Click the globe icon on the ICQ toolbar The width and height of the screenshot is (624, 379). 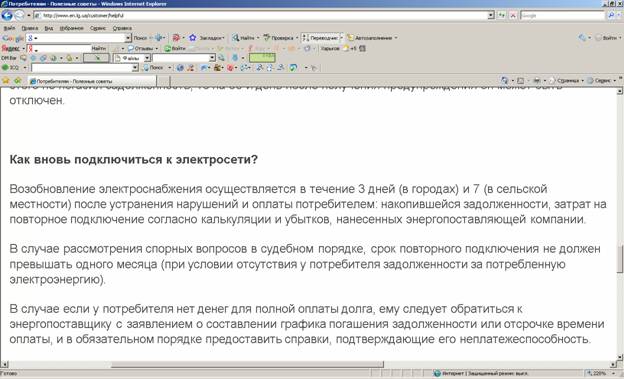(x=180, y=68)
